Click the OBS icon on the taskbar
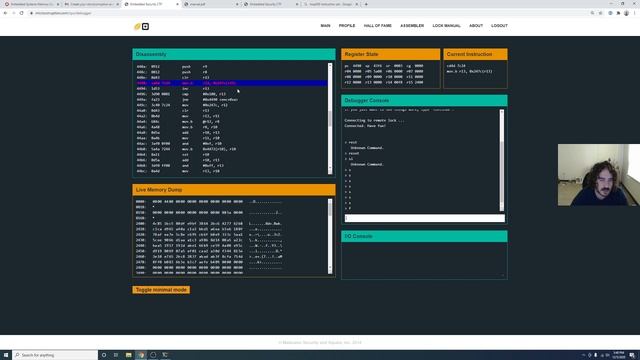Viewport: 640px width, 360px height. [153, 355]
